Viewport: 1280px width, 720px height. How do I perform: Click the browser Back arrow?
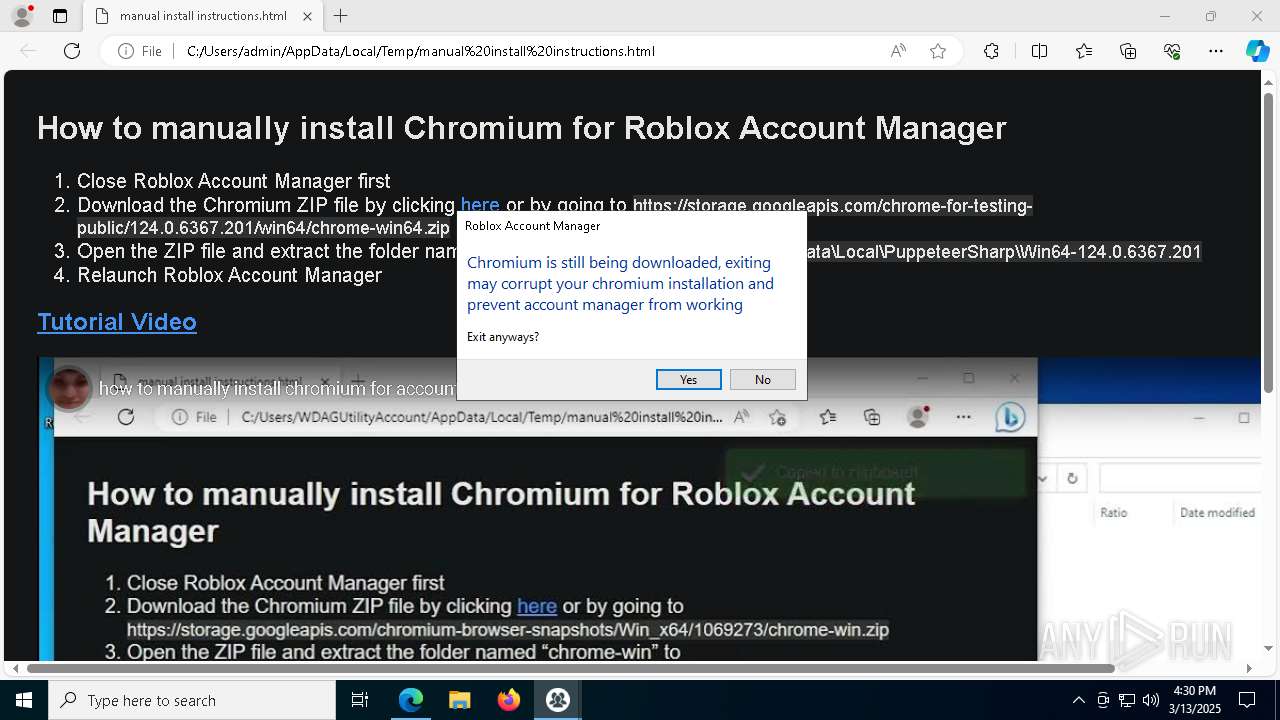[x=28, y=51]
